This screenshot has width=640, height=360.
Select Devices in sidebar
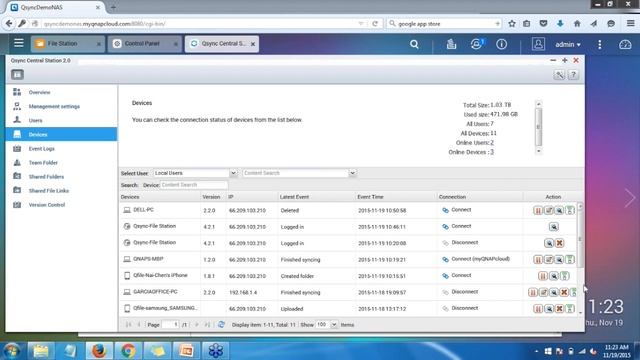[61, 134]
